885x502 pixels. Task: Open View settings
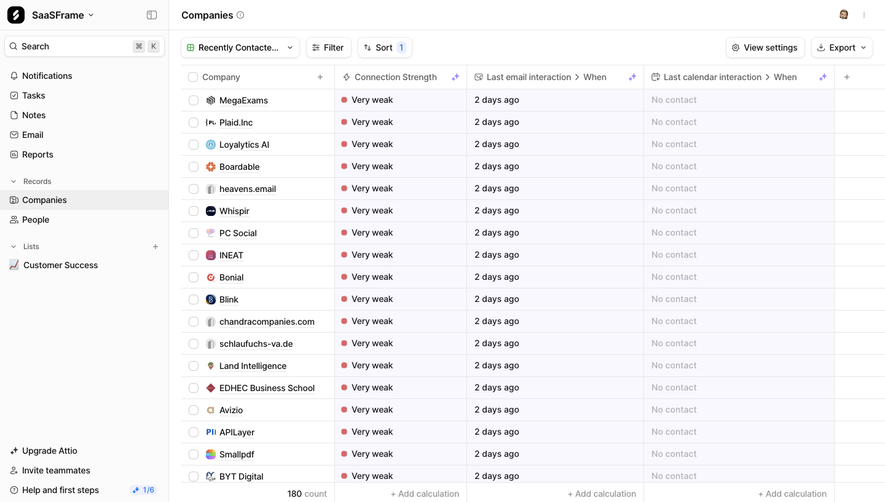tap(765, 47)
